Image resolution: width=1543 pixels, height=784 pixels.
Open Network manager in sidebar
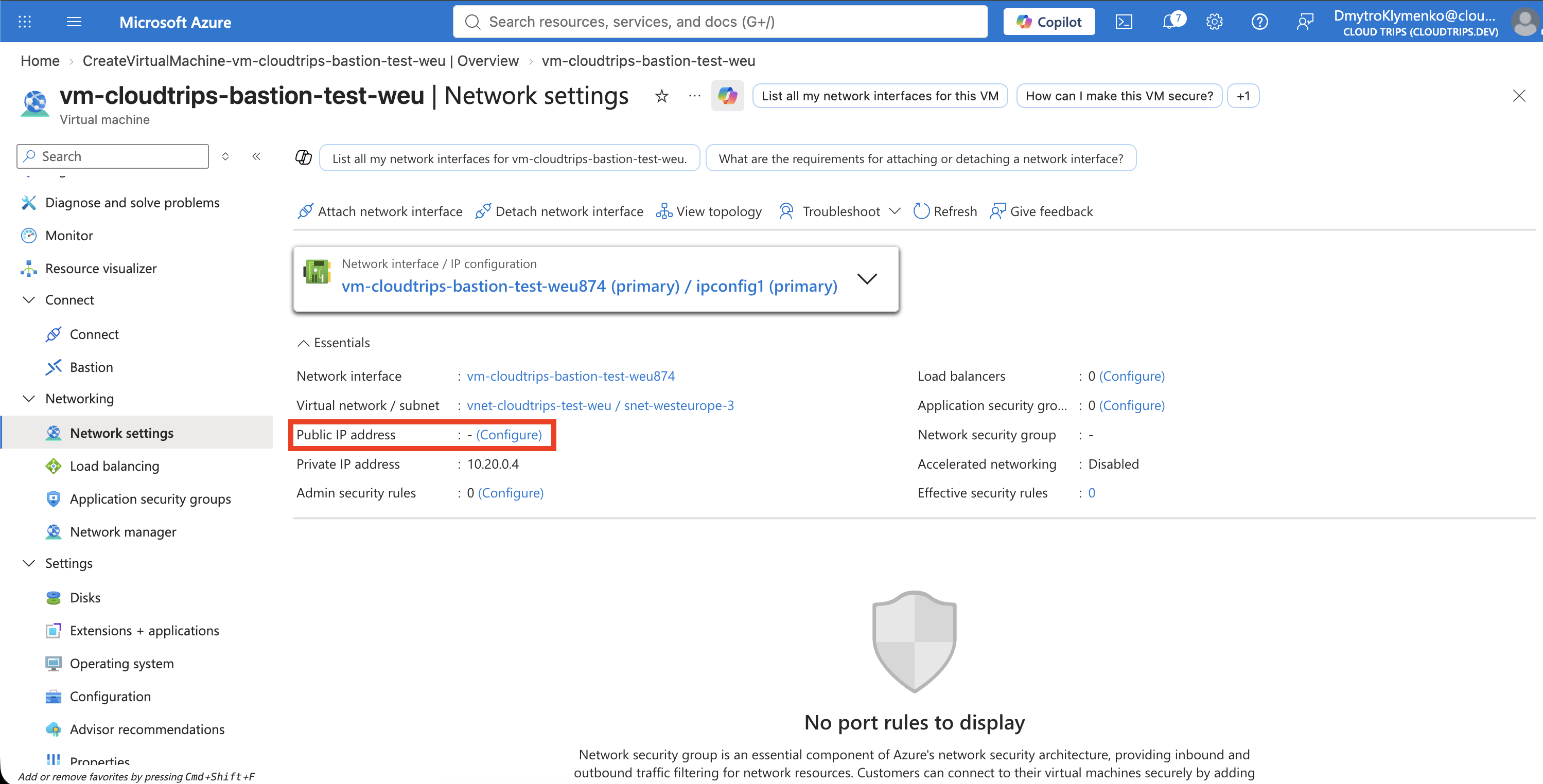(x=123, y=532)
